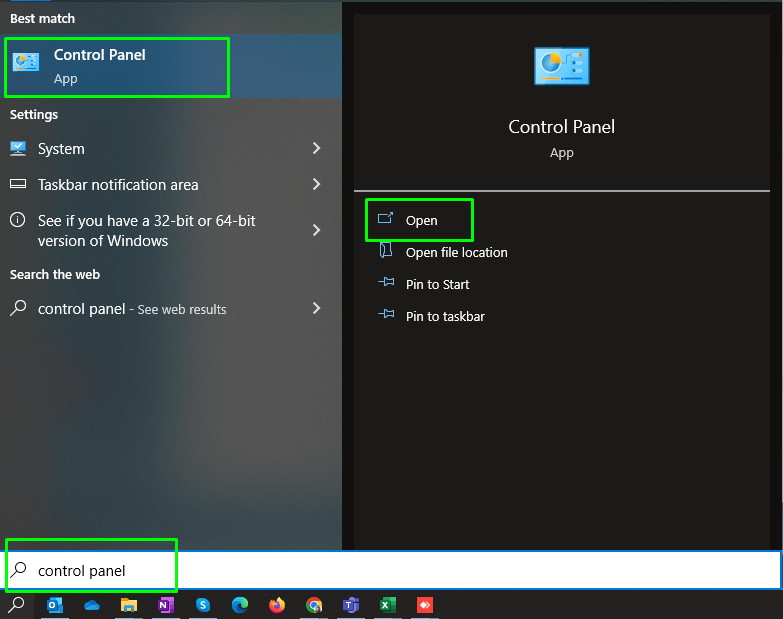Click Open in the preview pane
This screenshot has height=619, width=783.
coord(421,220)
